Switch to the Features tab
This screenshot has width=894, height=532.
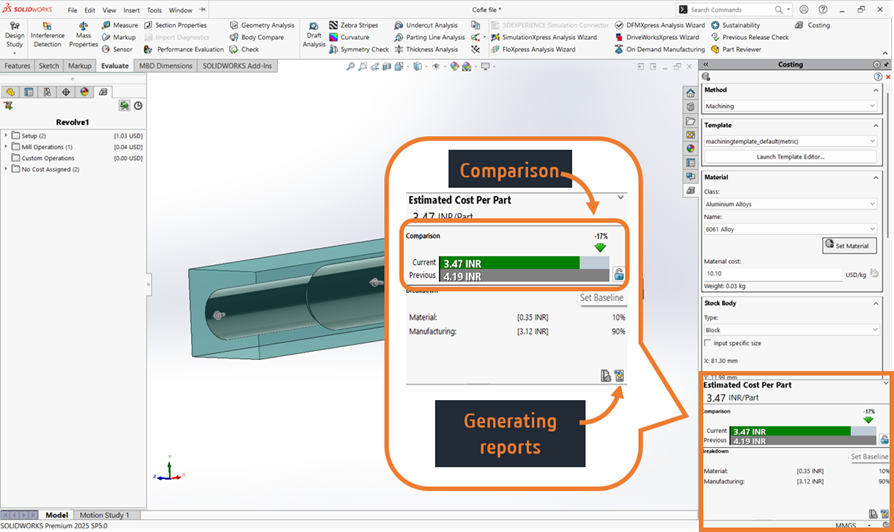click(17, 66)
